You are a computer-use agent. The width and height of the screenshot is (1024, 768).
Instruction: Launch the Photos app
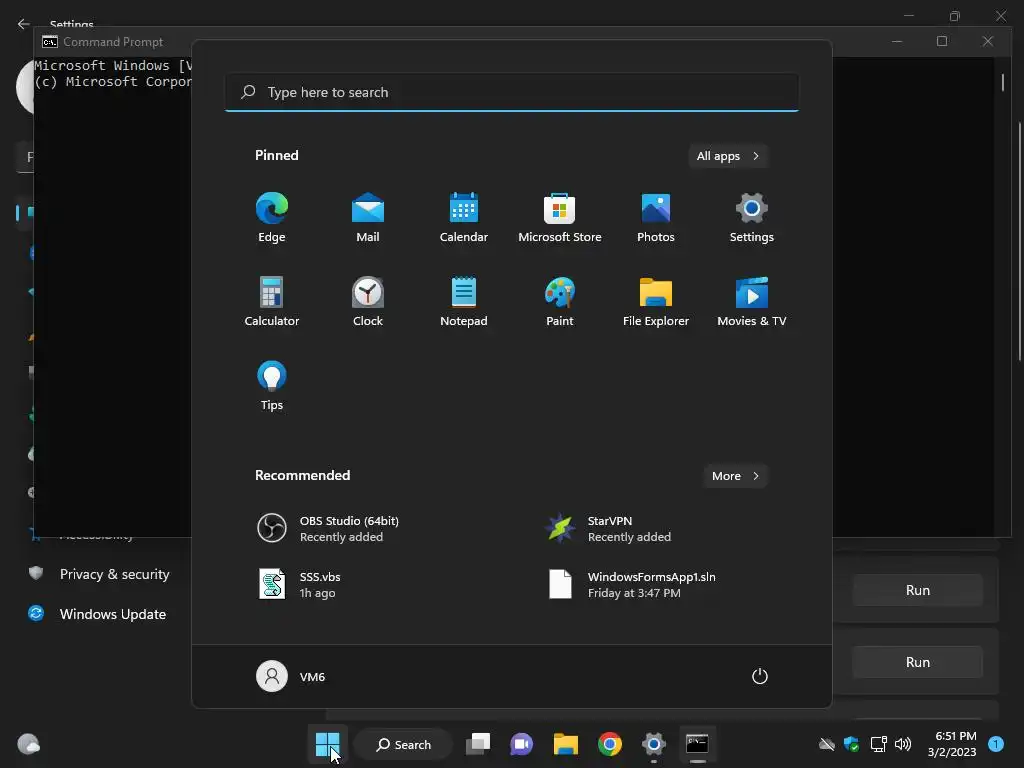click(x=656, y=218)
